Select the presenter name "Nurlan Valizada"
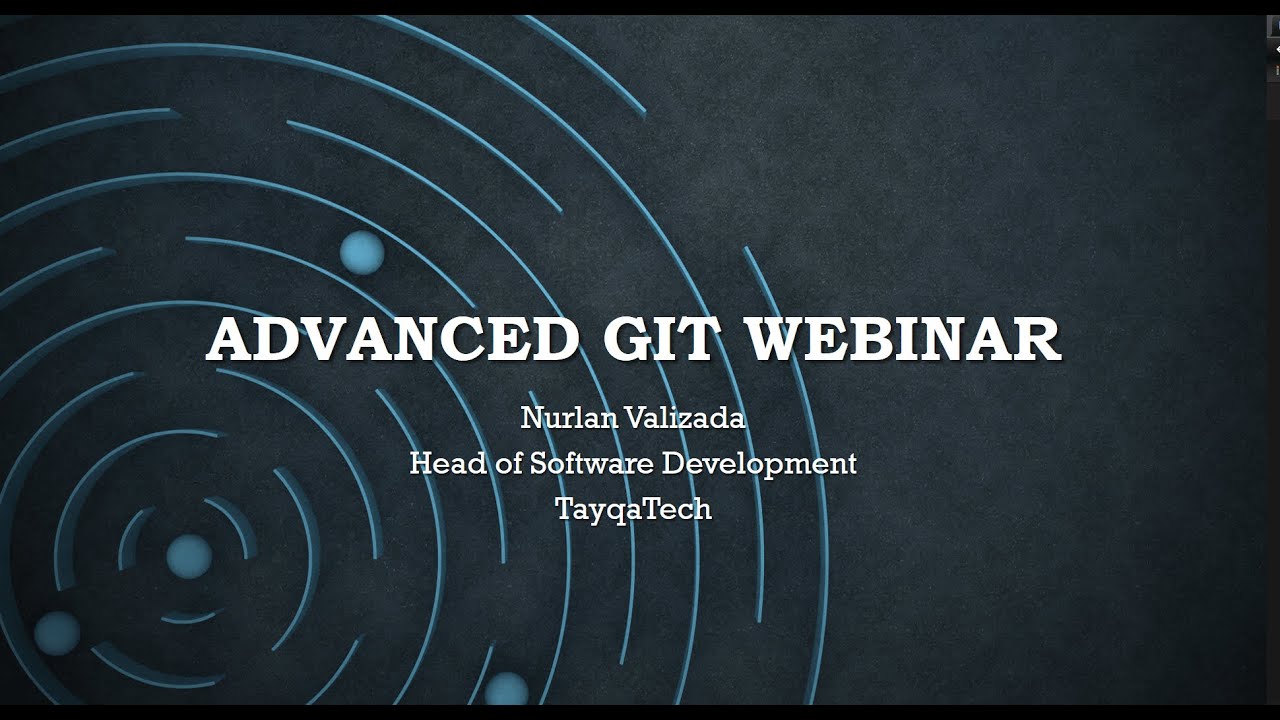The height and width of the screenshot is (720, 1280). coord(633,417)
